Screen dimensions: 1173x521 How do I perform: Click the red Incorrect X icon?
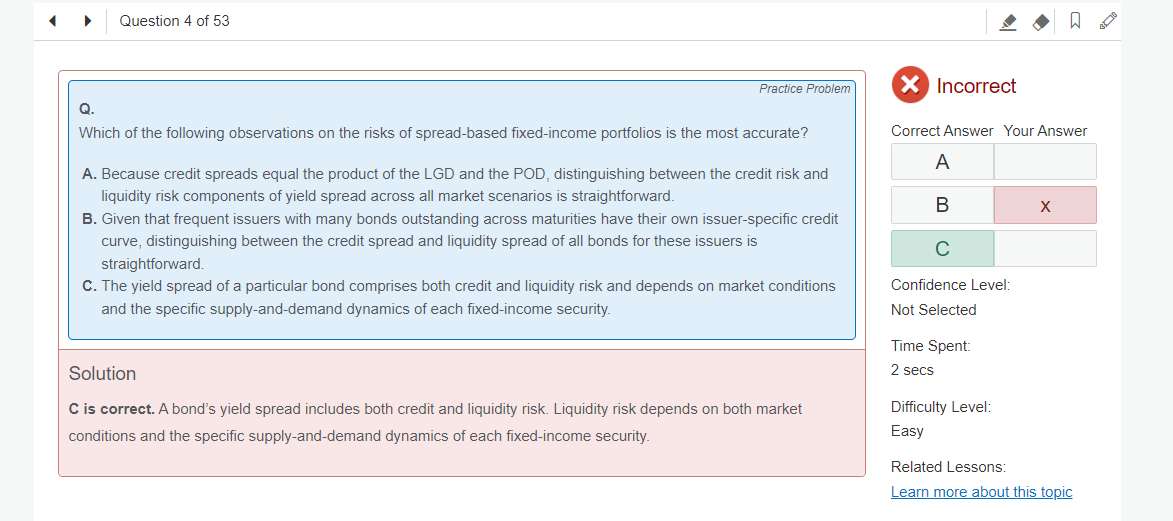[x=909, y=85]
